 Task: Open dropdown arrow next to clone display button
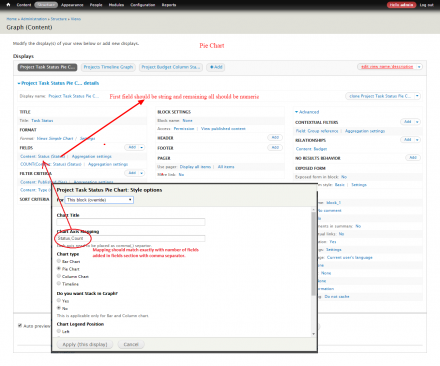coord(417,96)
